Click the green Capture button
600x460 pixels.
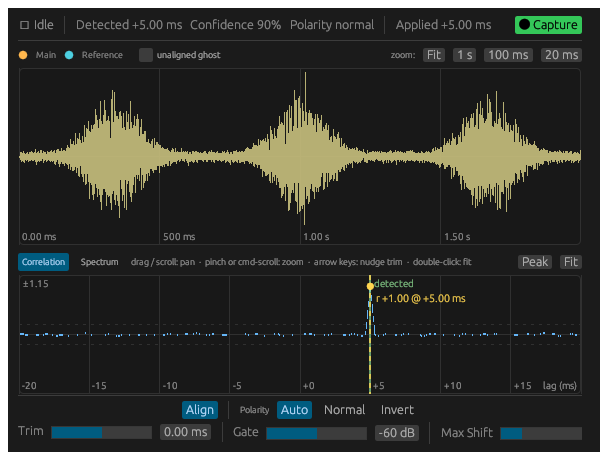coord(548,25)
